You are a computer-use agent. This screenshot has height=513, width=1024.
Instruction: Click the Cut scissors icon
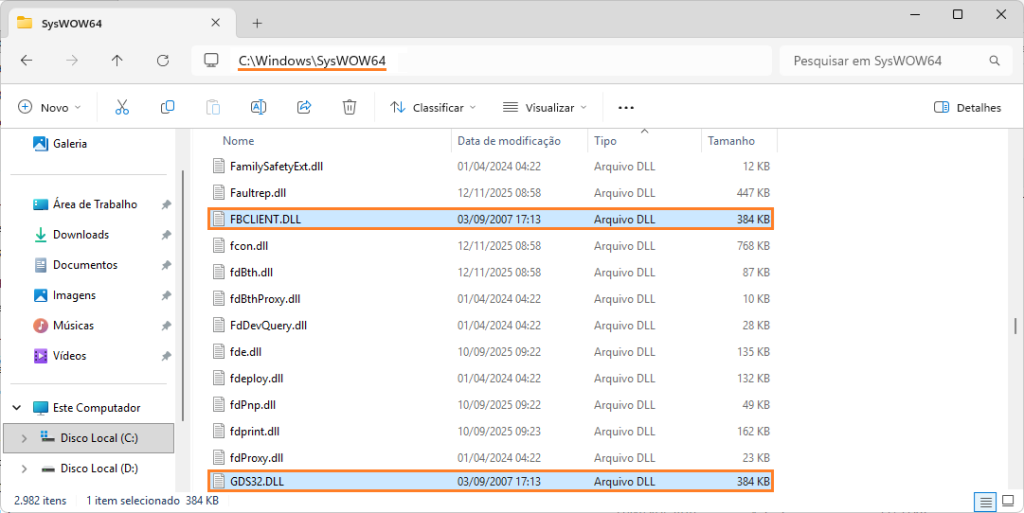[x=122, y=107]
